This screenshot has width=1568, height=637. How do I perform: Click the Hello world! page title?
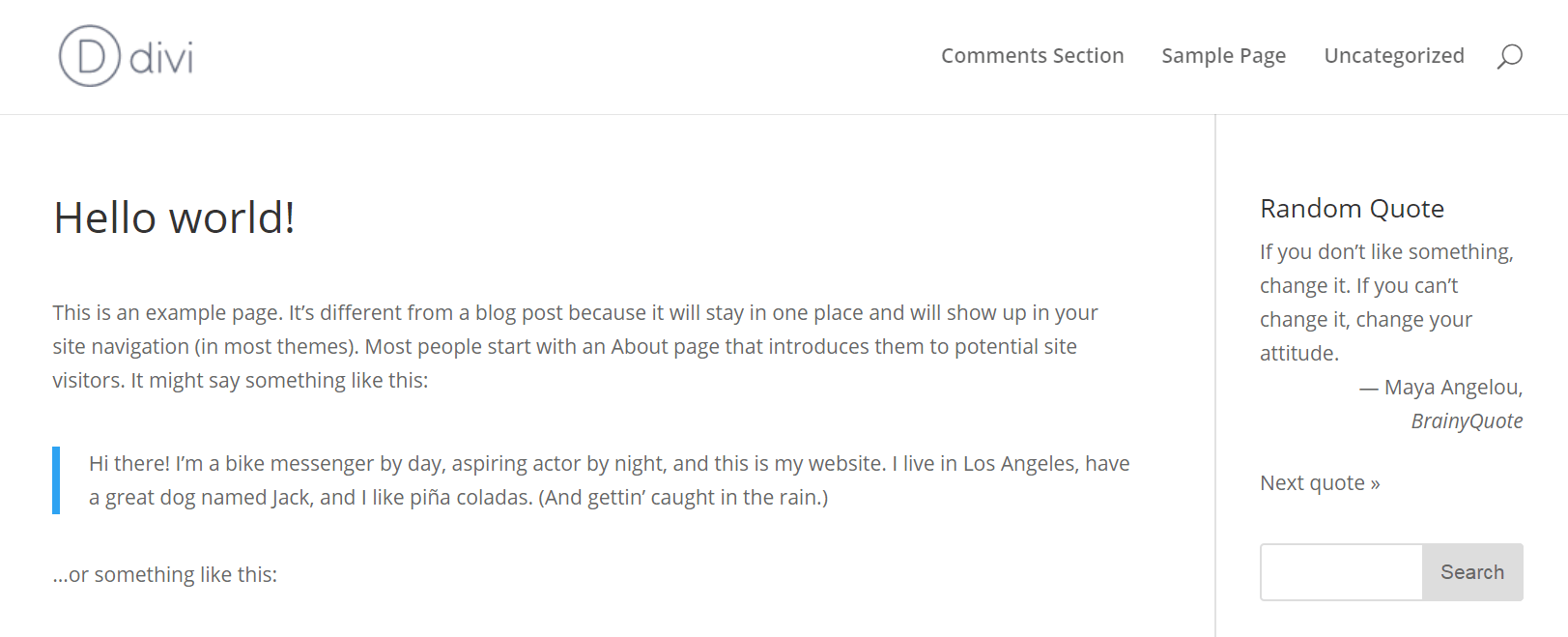[x=175, y=218]
